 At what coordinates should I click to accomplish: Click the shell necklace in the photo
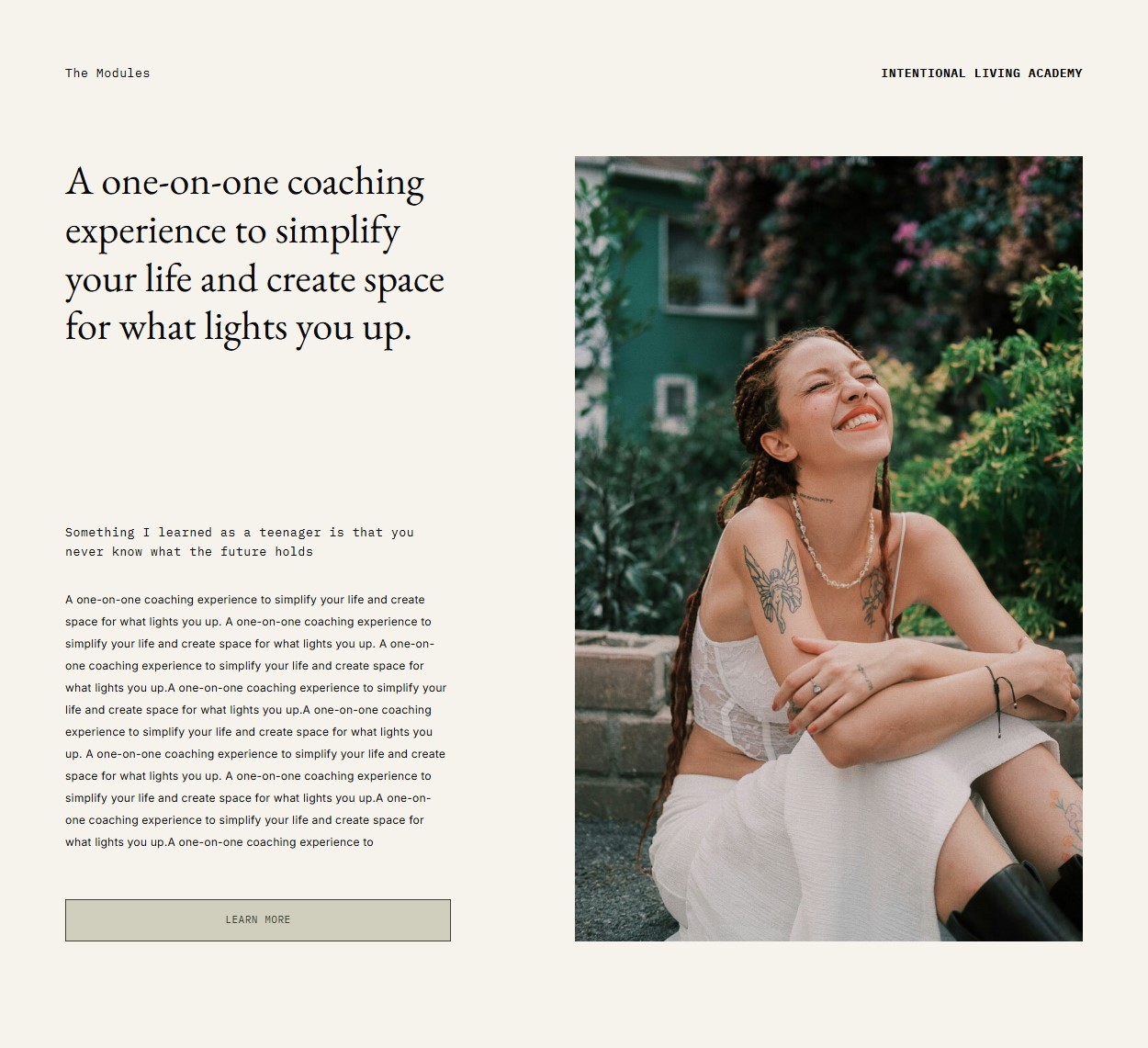(x=831, y=547)
